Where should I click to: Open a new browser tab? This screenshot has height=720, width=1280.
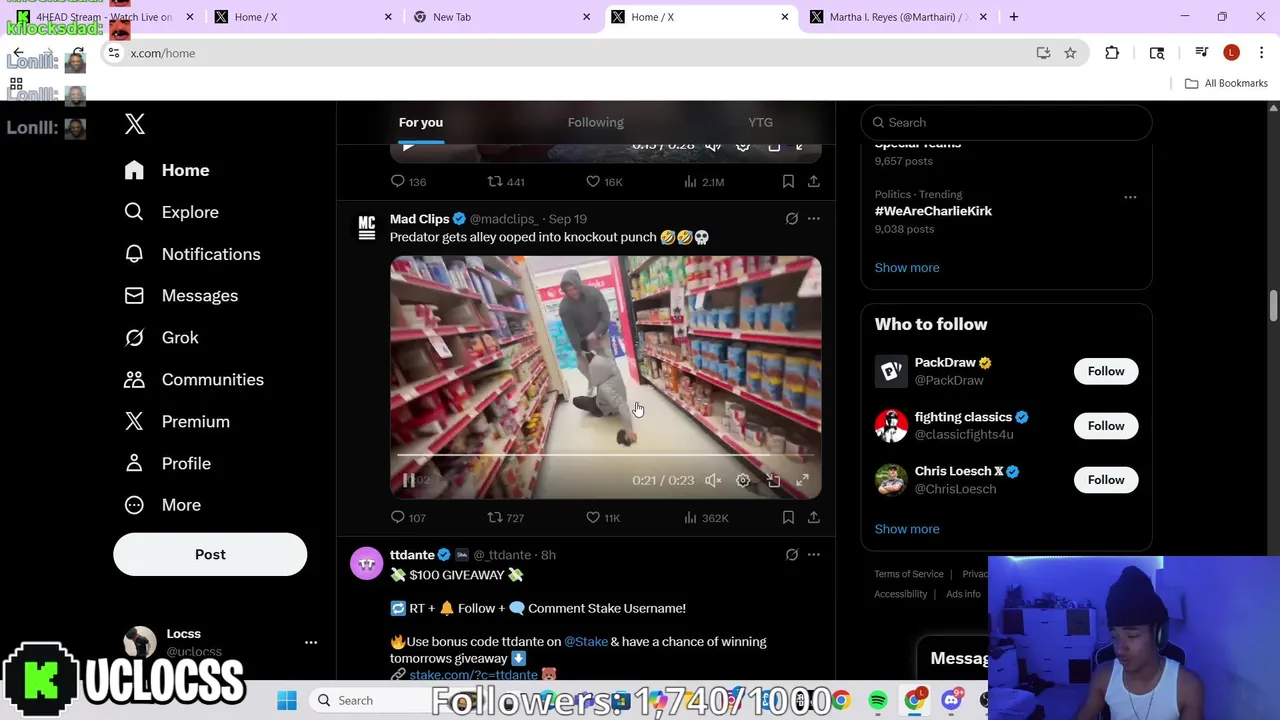[x=1014, y=17]
